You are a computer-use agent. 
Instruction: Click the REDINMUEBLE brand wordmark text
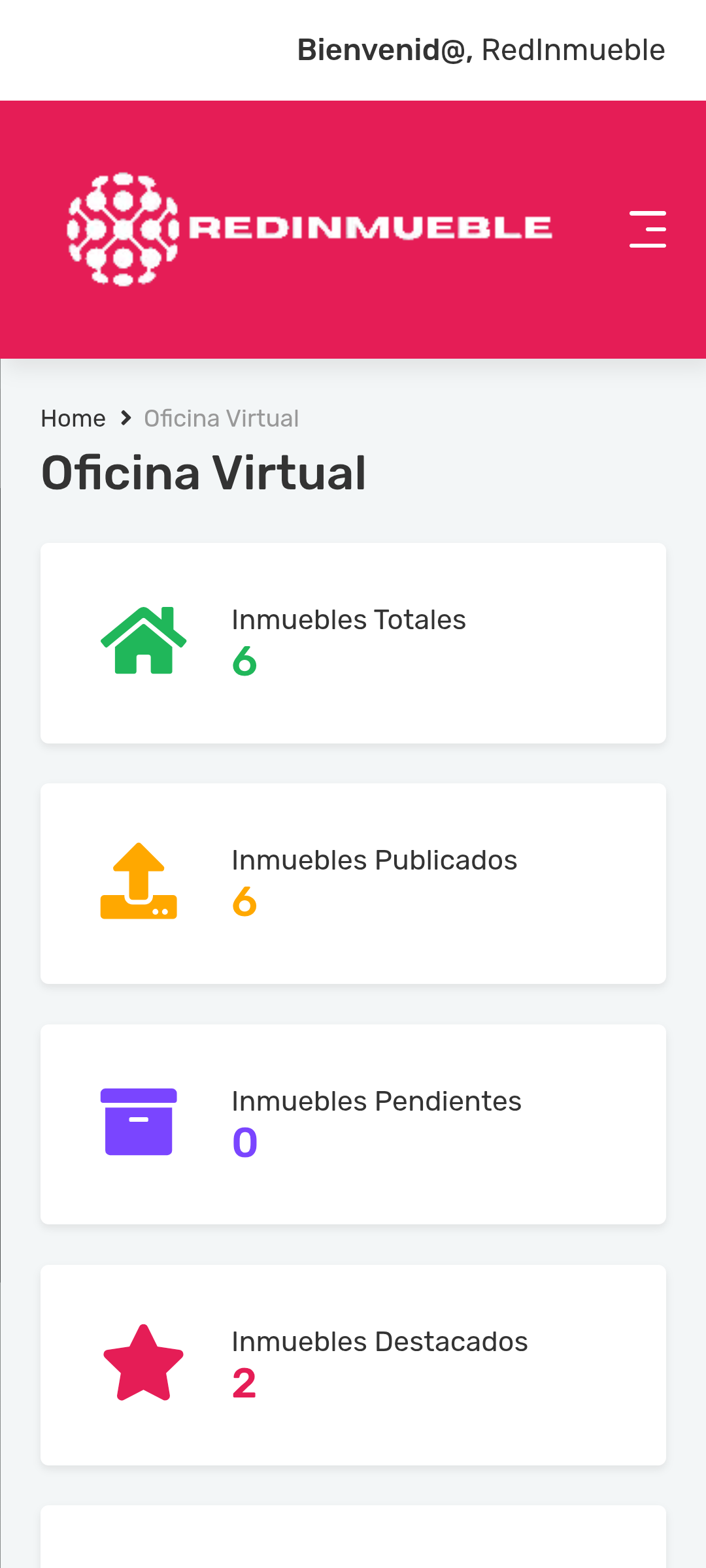point(371,228)
